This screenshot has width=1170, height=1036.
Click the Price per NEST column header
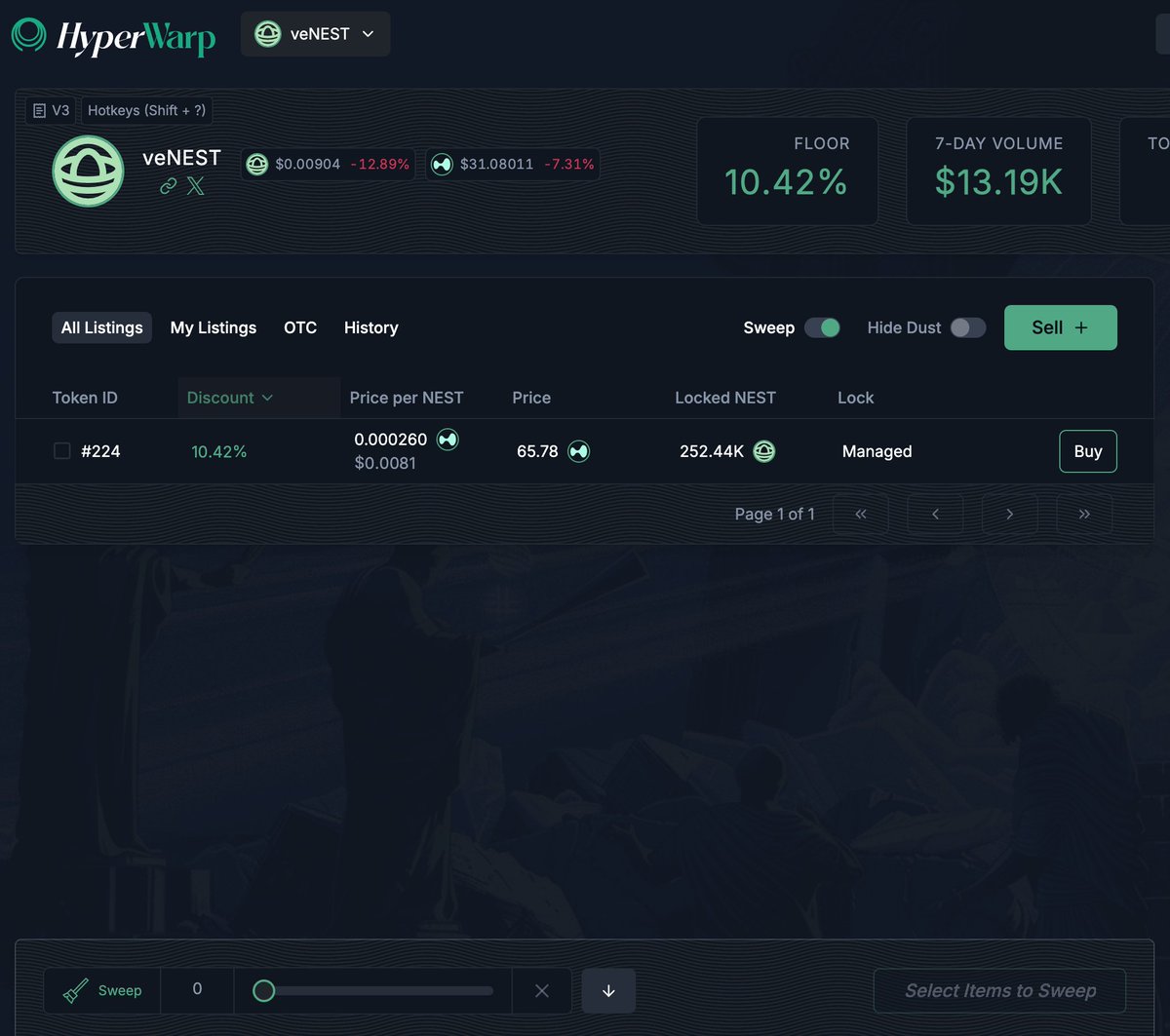pyautogui.click(x=407, y=398)
